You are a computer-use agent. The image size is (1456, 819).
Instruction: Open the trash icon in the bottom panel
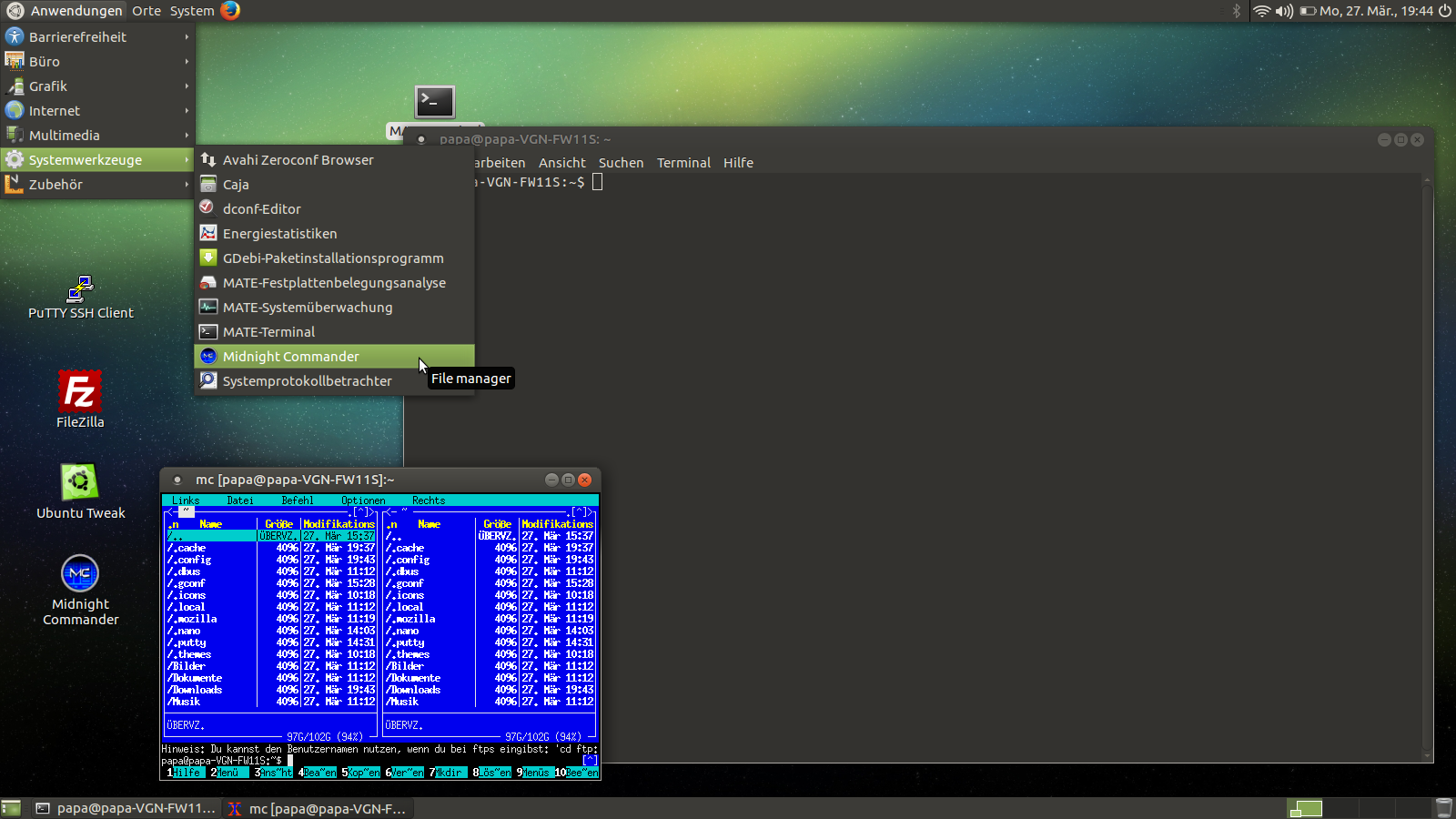(x=1443, y=808)
